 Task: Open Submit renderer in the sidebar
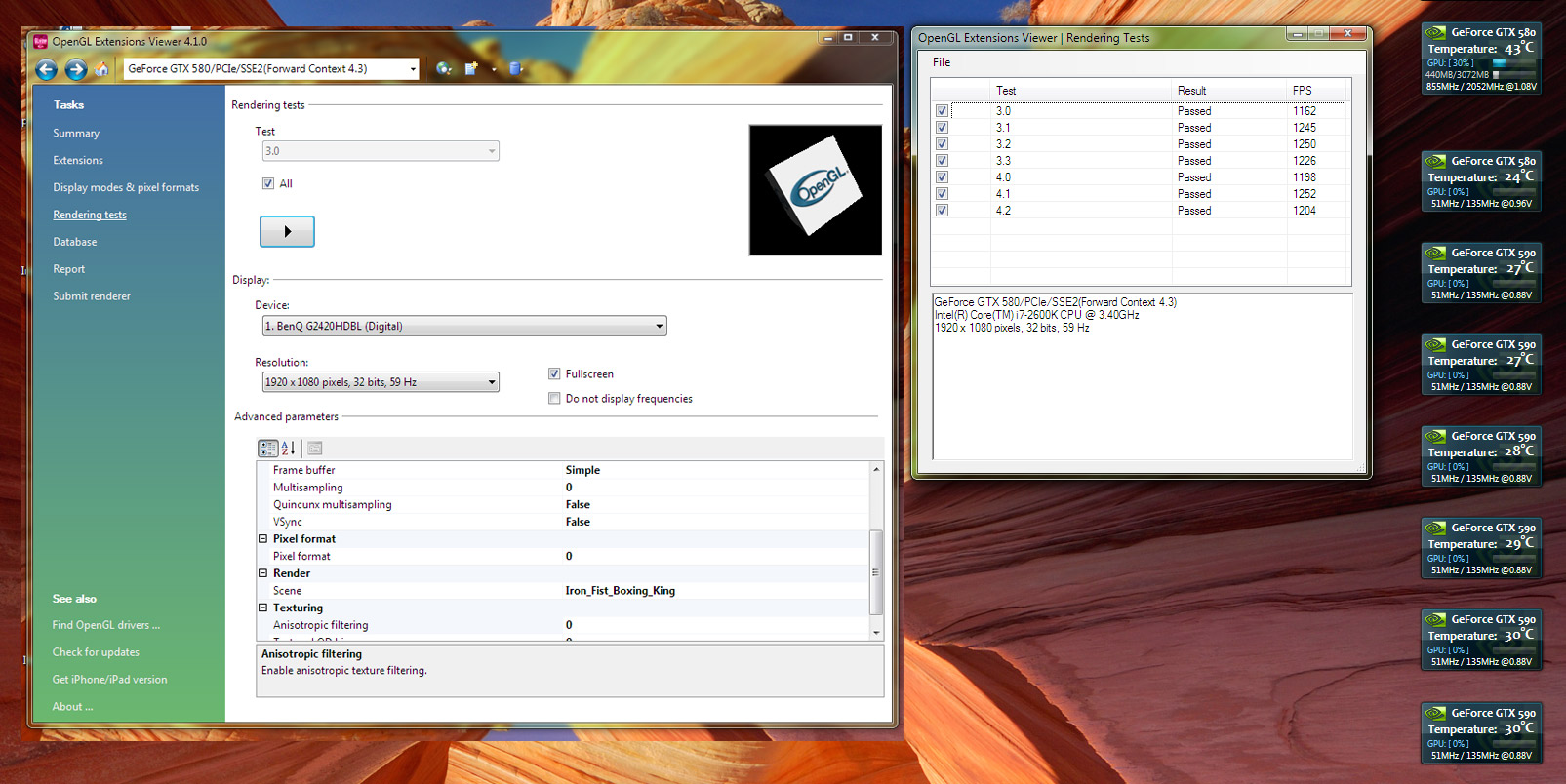pos(92,296)
